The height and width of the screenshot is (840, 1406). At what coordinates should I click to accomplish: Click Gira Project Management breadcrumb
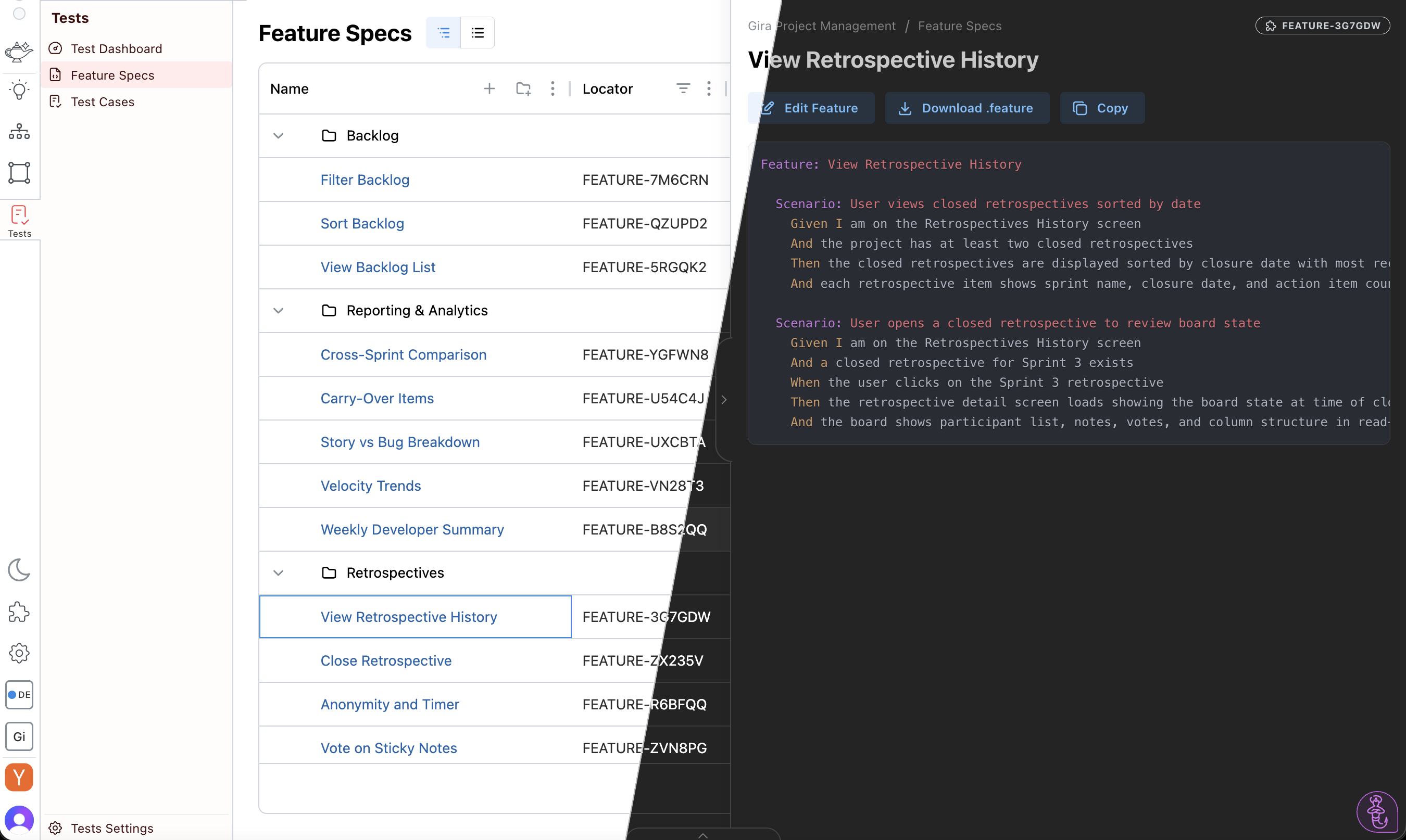[822, 26]
